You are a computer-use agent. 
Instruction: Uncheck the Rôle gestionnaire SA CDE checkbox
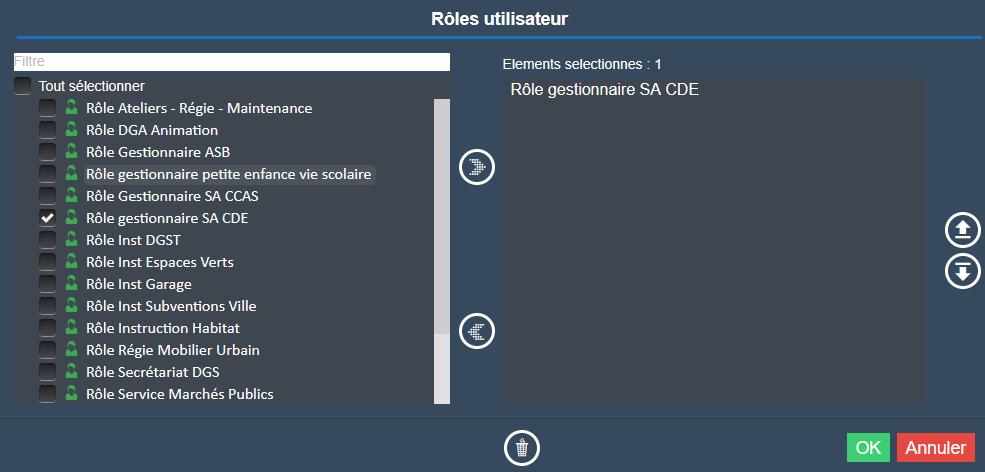pyautogui.click(x=47, y=218)
